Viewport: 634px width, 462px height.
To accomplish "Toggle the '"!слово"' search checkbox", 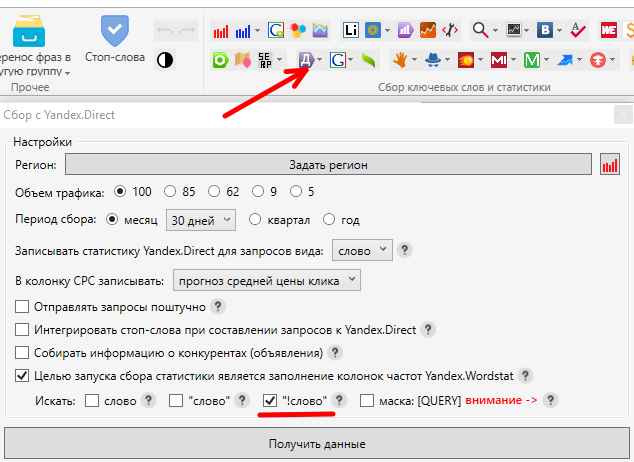I will click(269, 401).
